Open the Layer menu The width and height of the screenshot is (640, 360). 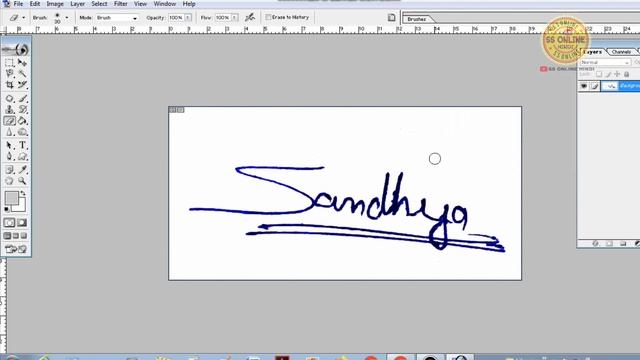[78, 4]
